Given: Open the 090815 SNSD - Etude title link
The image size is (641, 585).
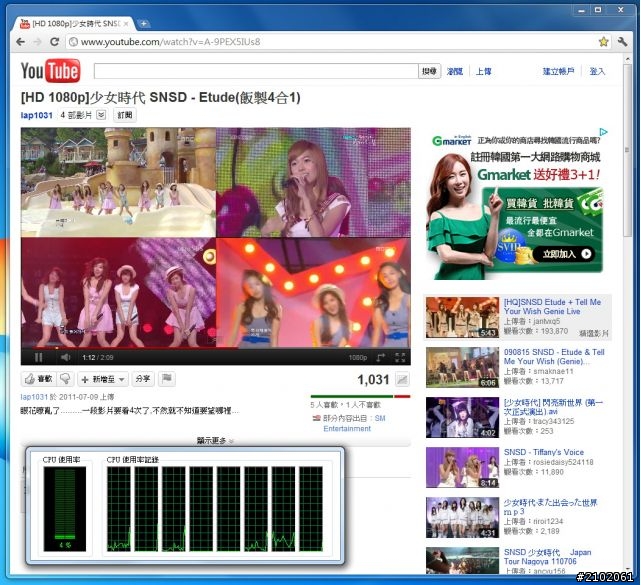Looking at the screenshot, I should [554, 356].
